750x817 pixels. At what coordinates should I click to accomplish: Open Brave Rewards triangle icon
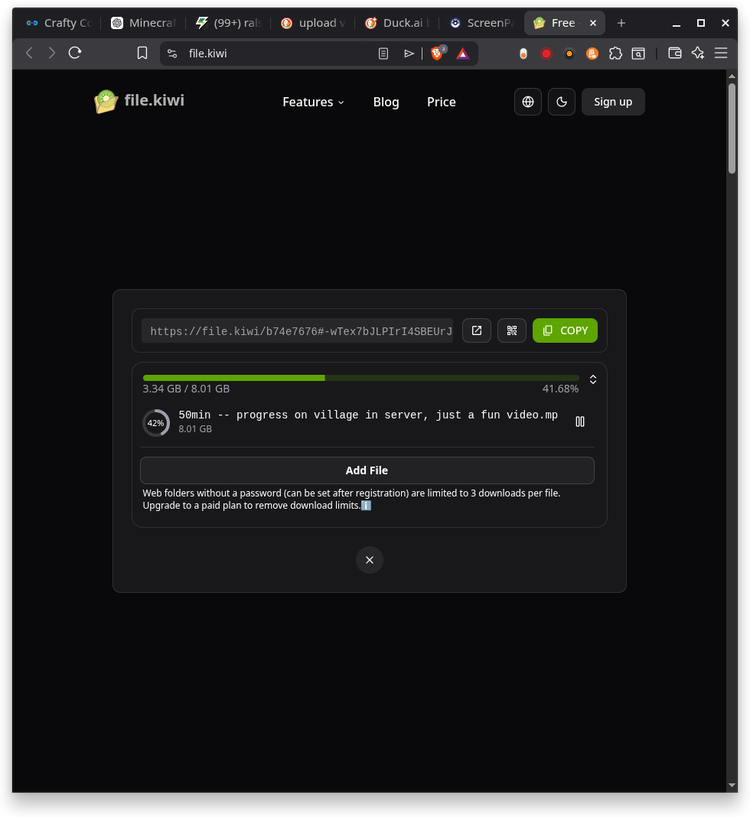463,53
